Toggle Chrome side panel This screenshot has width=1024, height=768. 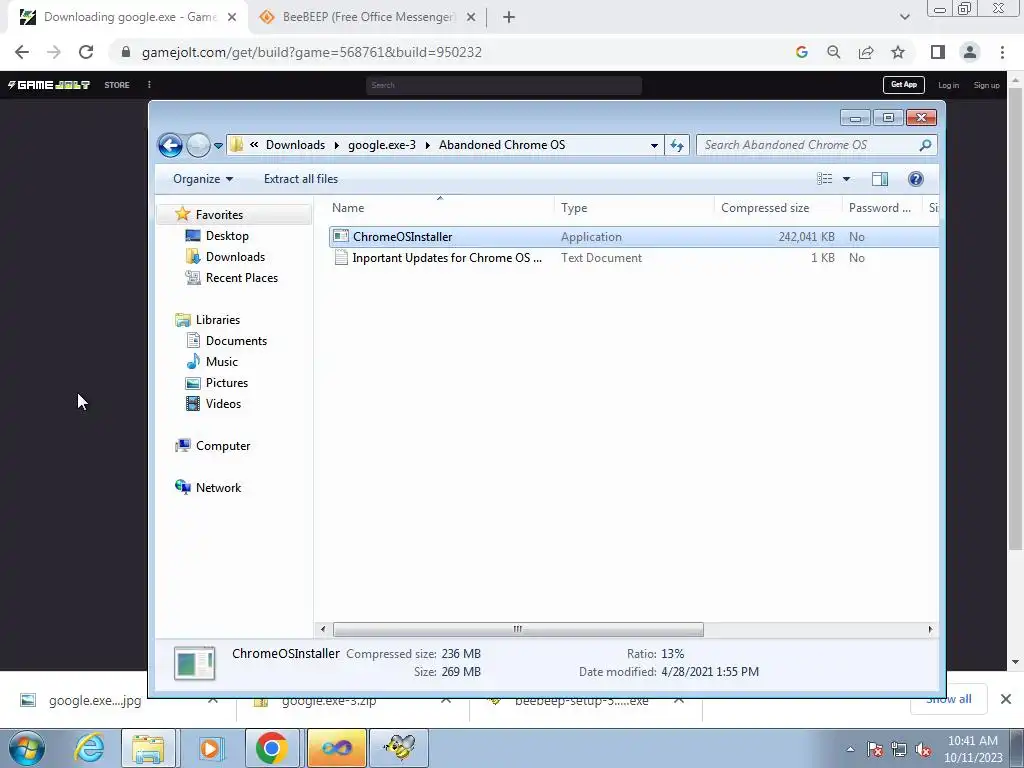pos(938,52)
